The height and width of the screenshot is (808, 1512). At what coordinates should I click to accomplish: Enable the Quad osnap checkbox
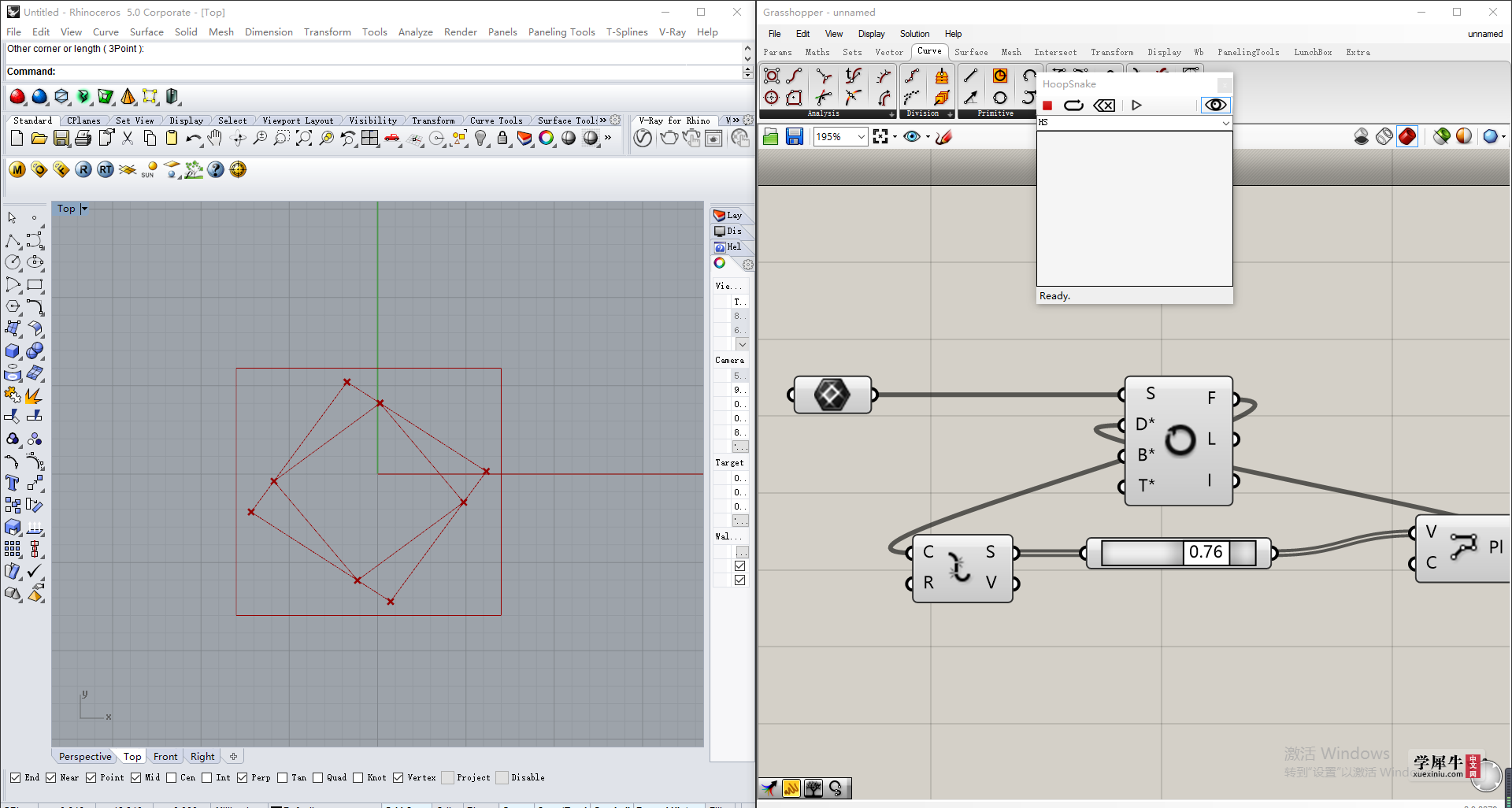click(318, 778)
